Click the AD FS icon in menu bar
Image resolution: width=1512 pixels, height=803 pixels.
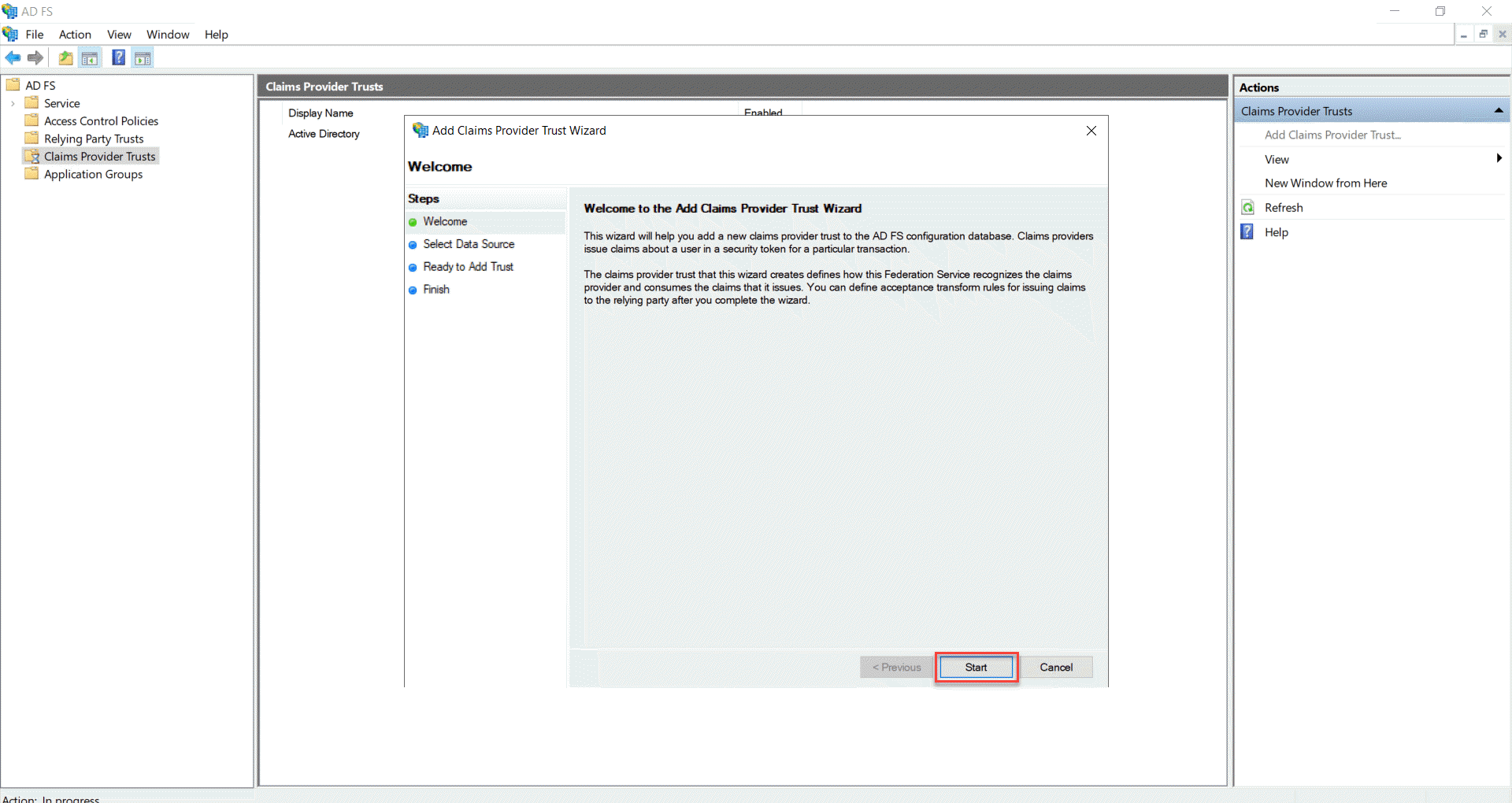tap(10, 34)
